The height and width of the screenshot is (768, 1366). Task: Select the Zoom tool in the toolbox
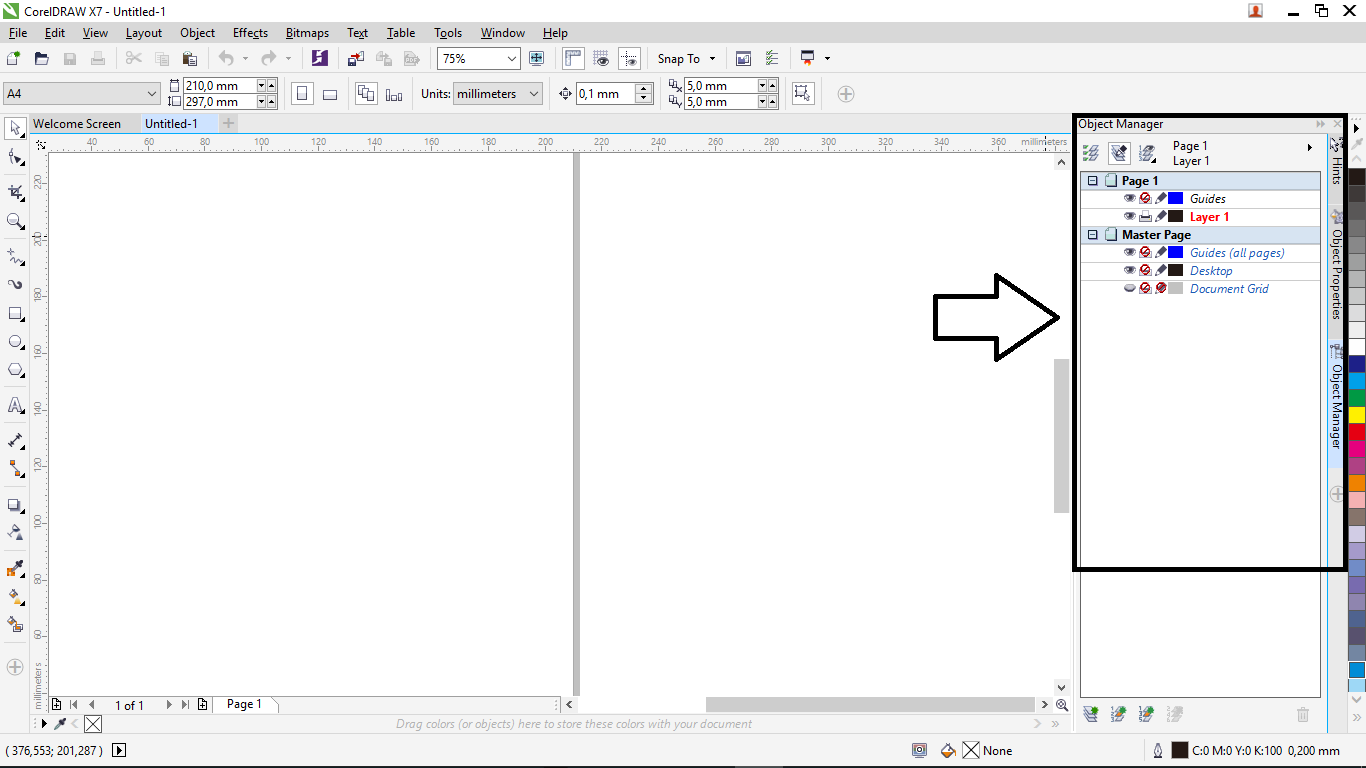click(x=14, y=218)
